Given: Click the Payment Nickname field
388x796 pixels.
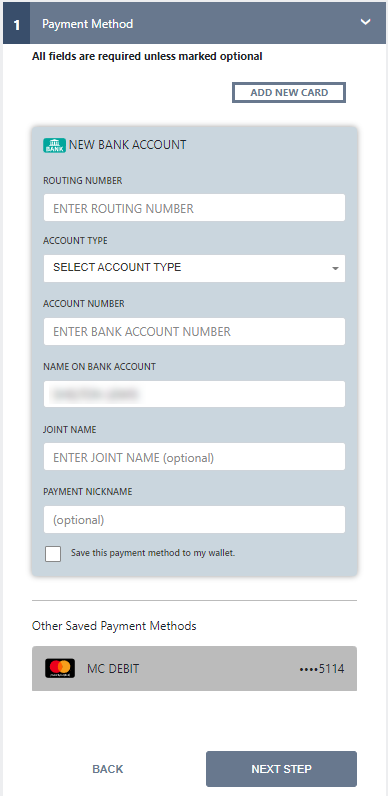Looking at the screenshot, I should click(x=194, y=519).
